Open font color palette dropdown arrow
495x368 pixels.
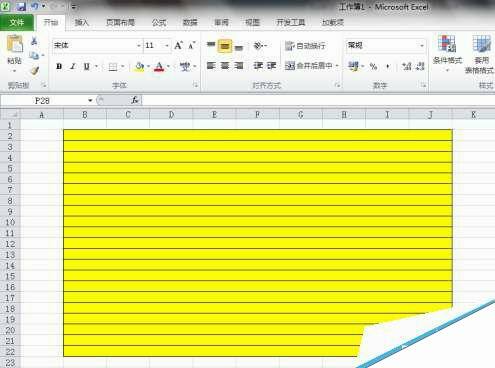click(x=168, y=66)
